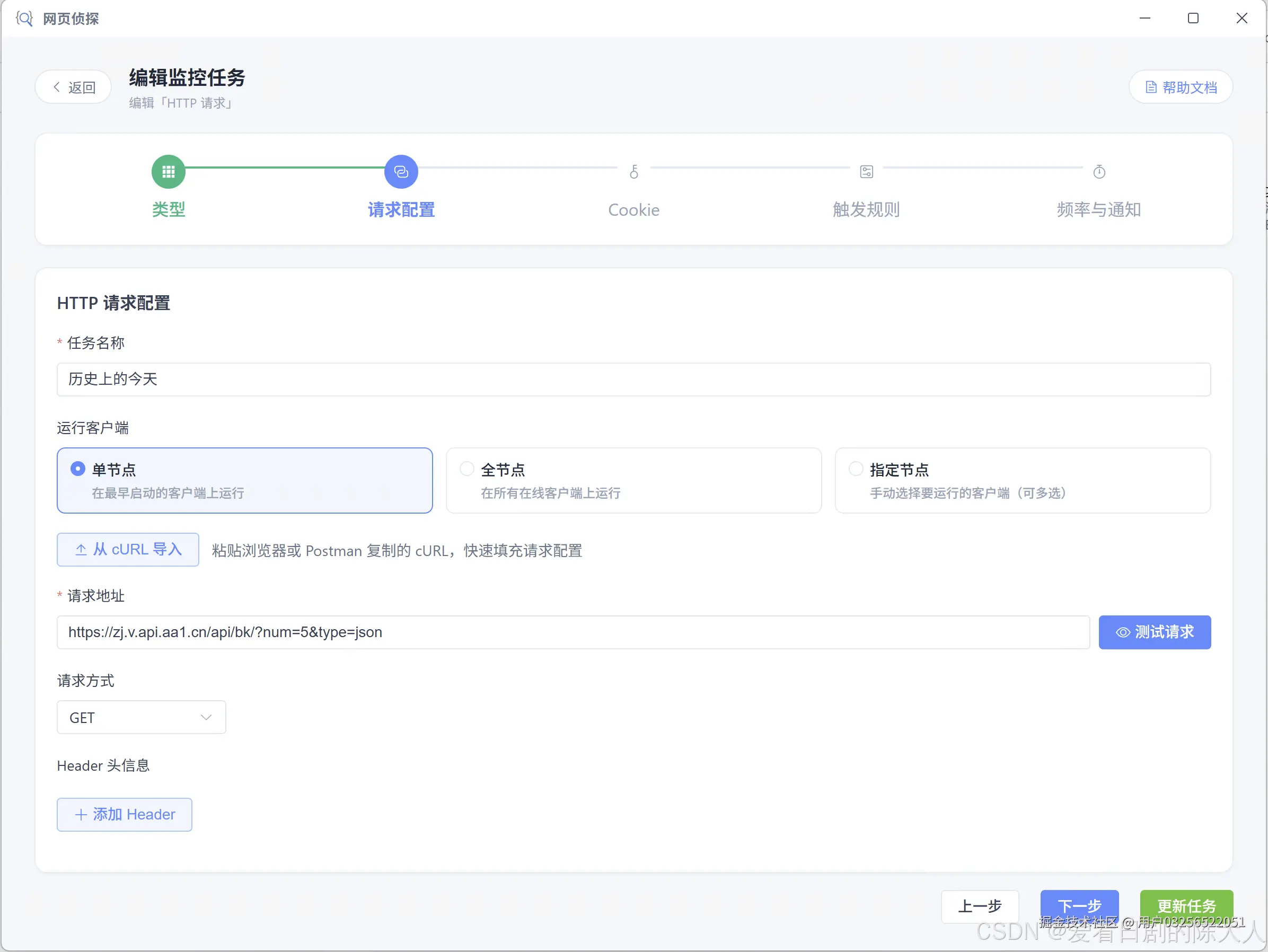The image size is (1268, 952).
Task: Go to the 类型 step label
Action: (168, 210)
